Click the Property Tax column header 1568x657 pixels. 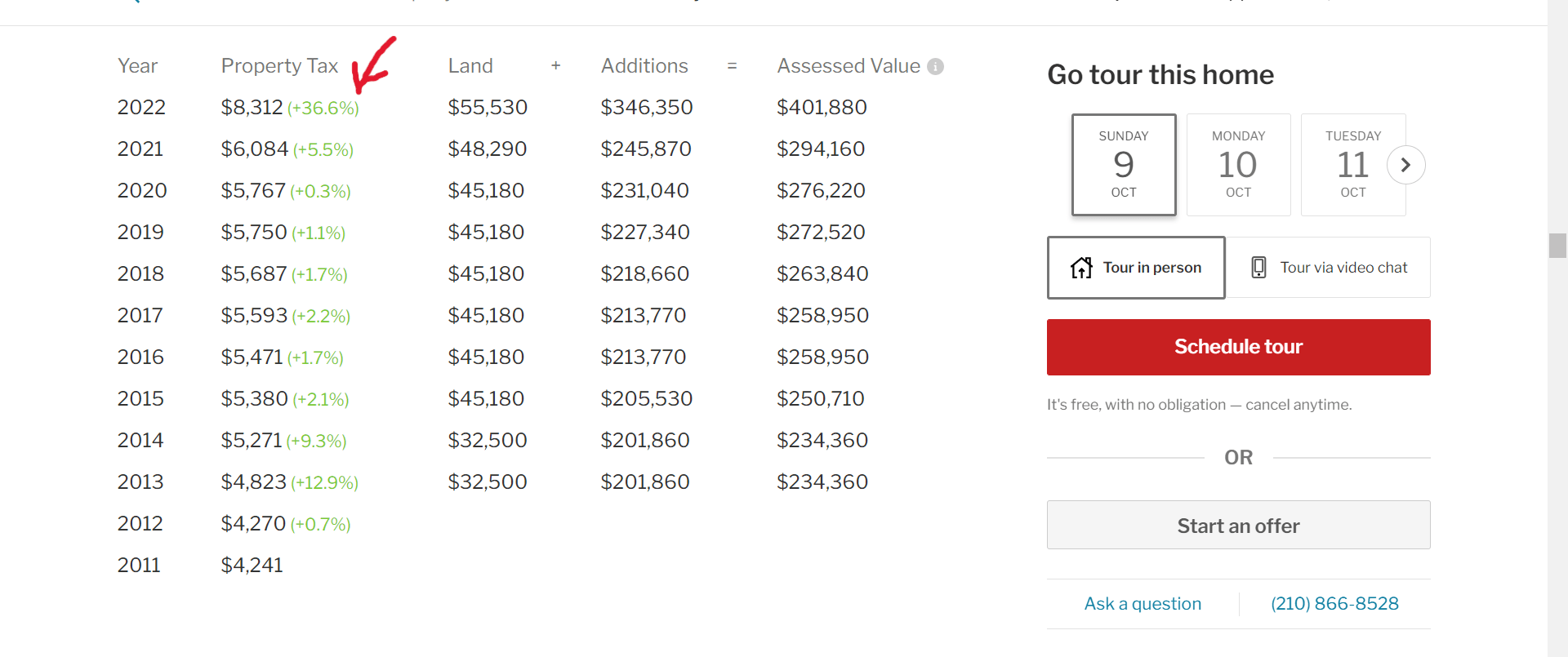click(279, 65)
